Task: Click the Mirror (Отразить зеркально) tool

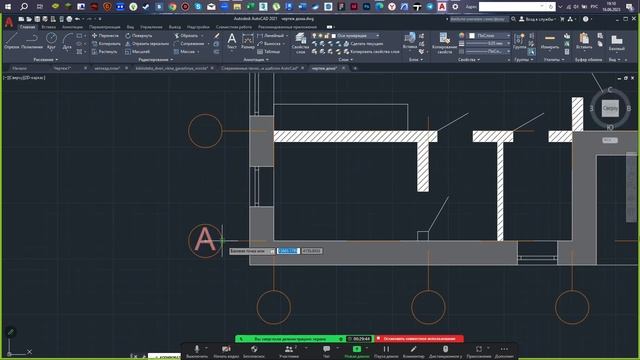Action: pos(147,44)
